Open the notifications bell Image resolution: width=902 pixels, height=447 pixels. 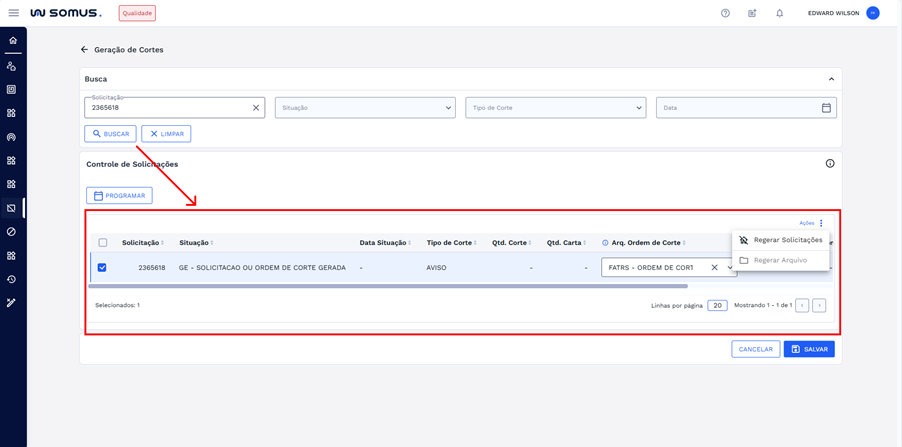click(x=780, y=13)
